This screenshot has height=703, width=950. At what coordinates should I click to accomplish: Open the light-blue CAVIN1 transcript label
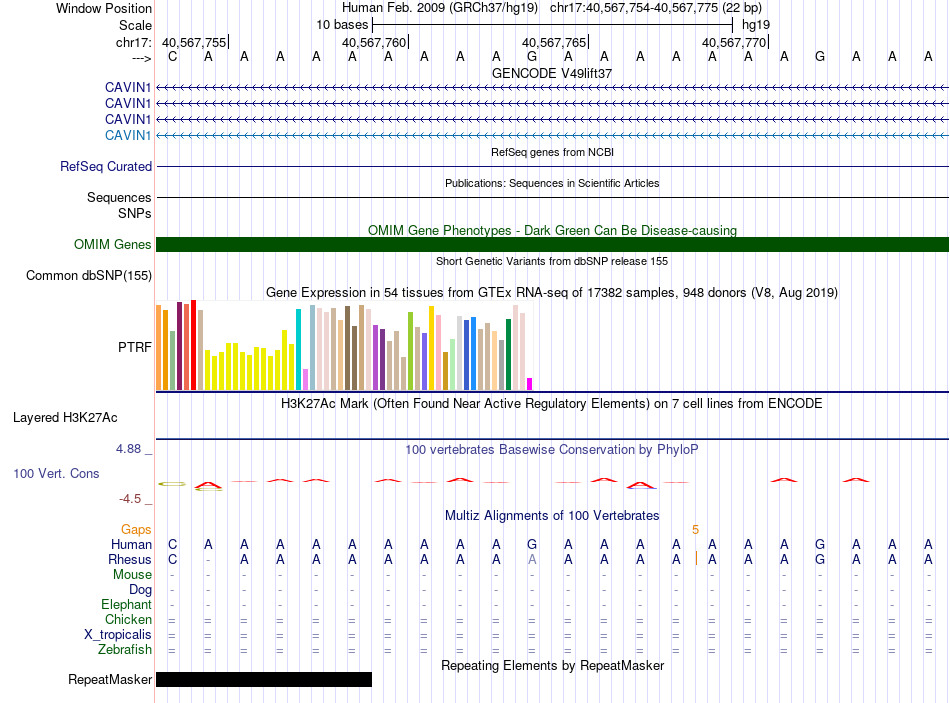(128, 135)
